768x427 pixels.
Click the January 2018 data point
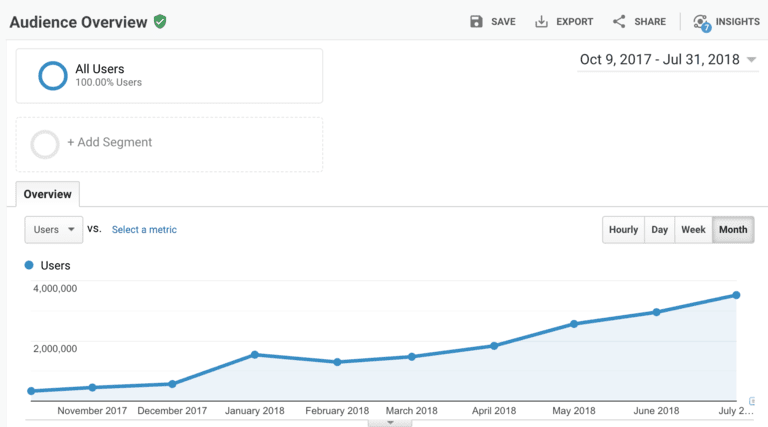(255, 354)
